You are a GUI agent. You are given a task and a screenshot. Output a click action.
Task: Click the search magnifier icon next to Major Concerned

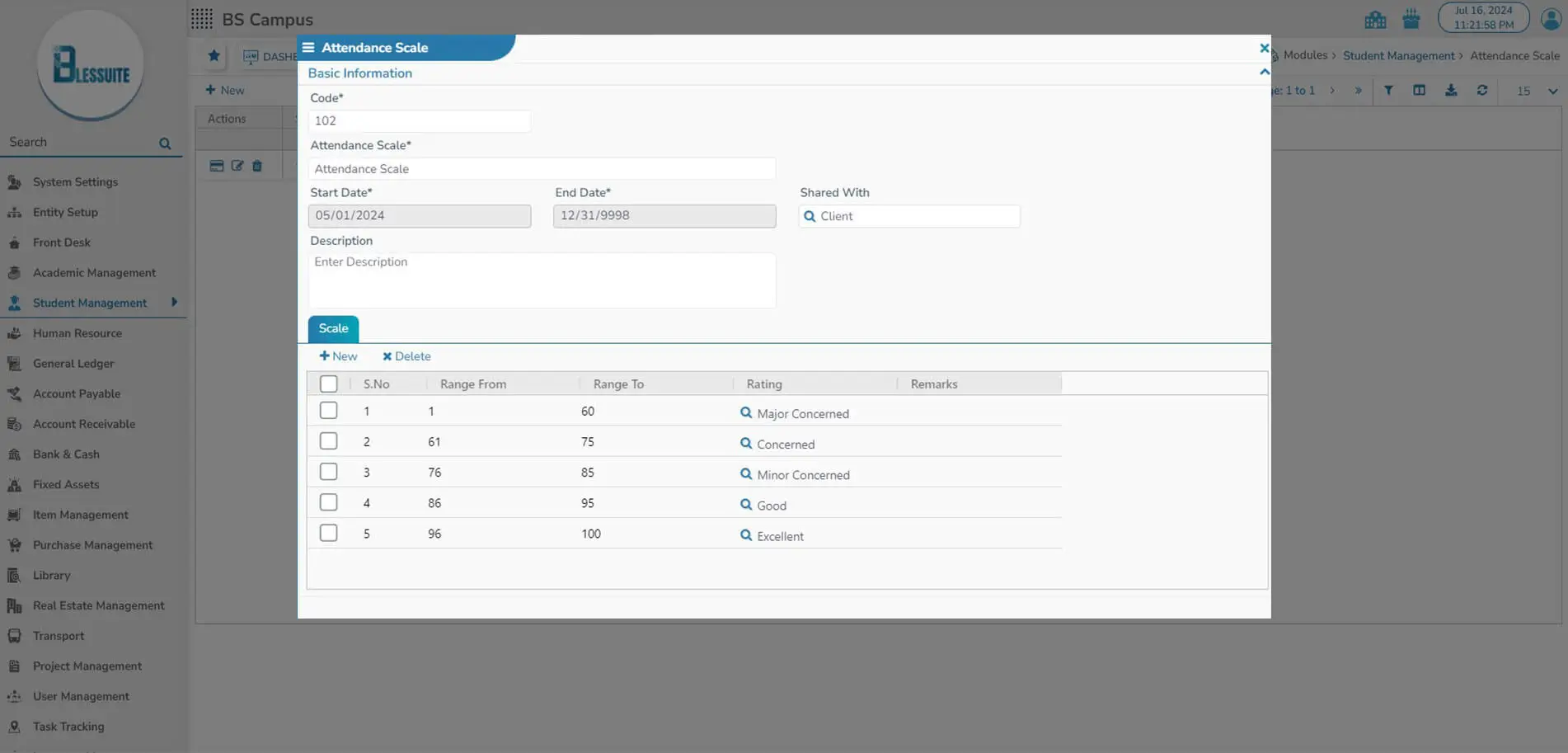745,412
